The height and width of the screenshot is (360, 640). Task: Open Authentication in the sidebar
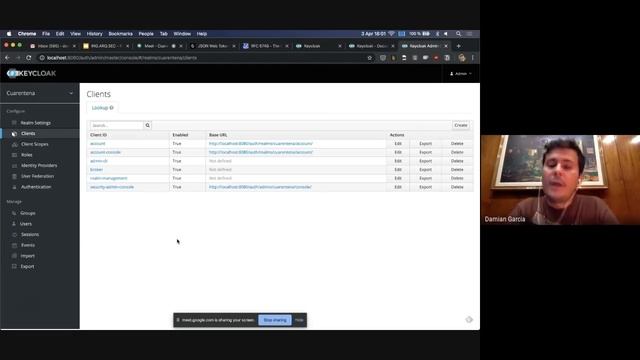[36, 187]
